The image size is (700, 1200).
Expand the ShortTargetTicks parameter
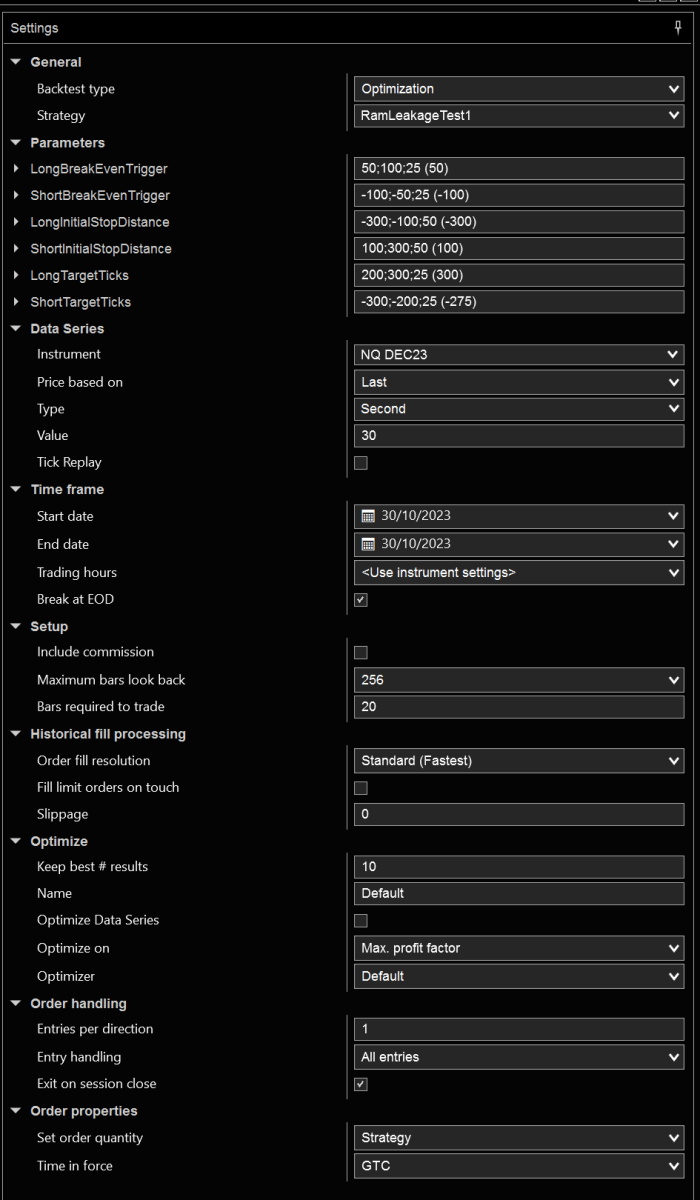16,302
